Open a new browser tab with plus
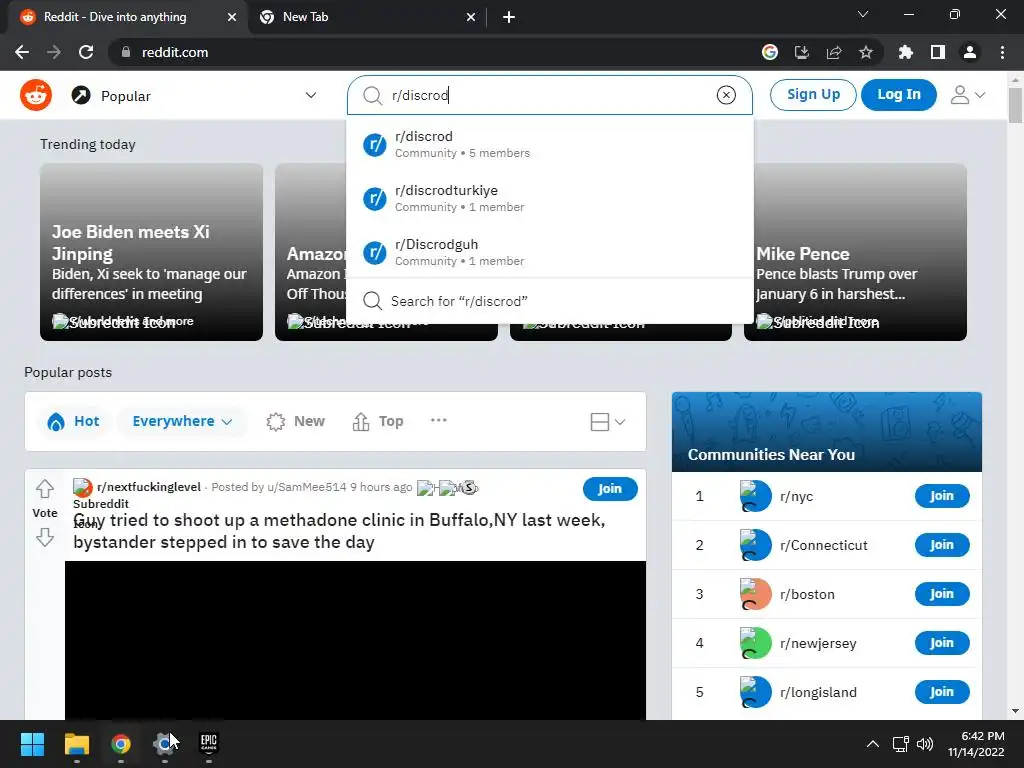The width and height of the screenshot is (1024, 768). (x=509, y=18)
